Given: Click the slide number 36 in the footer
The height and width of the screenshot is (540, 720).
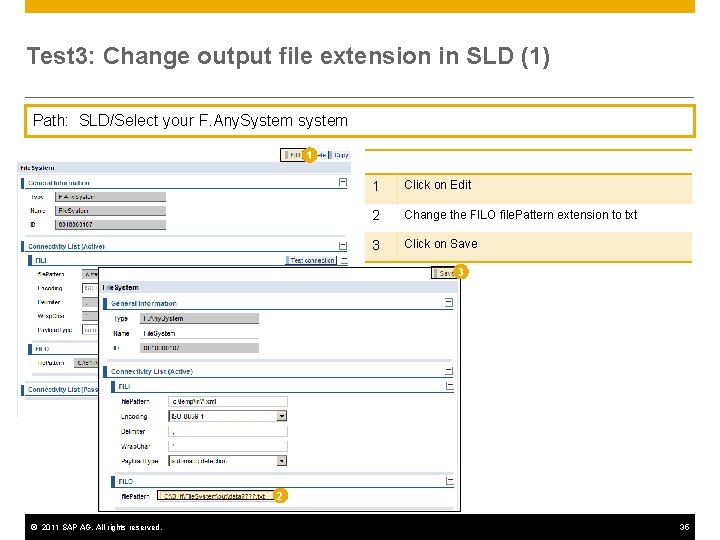Looking at the screenshot, I should click(684, 527).
